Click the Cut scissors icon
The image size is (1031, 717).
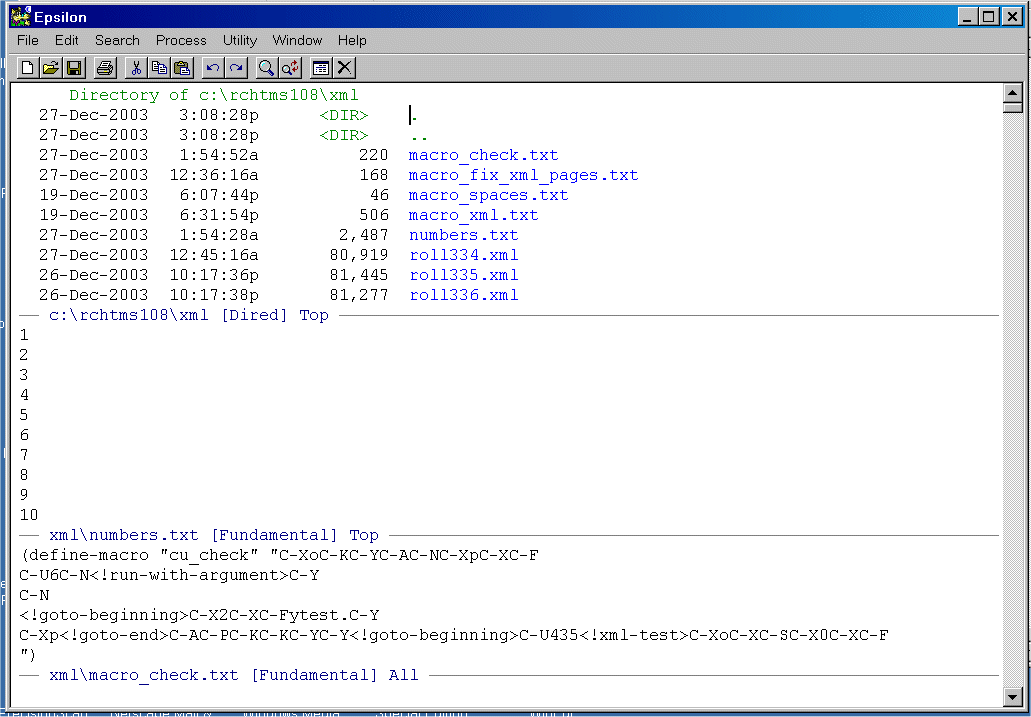pos(136,68)
